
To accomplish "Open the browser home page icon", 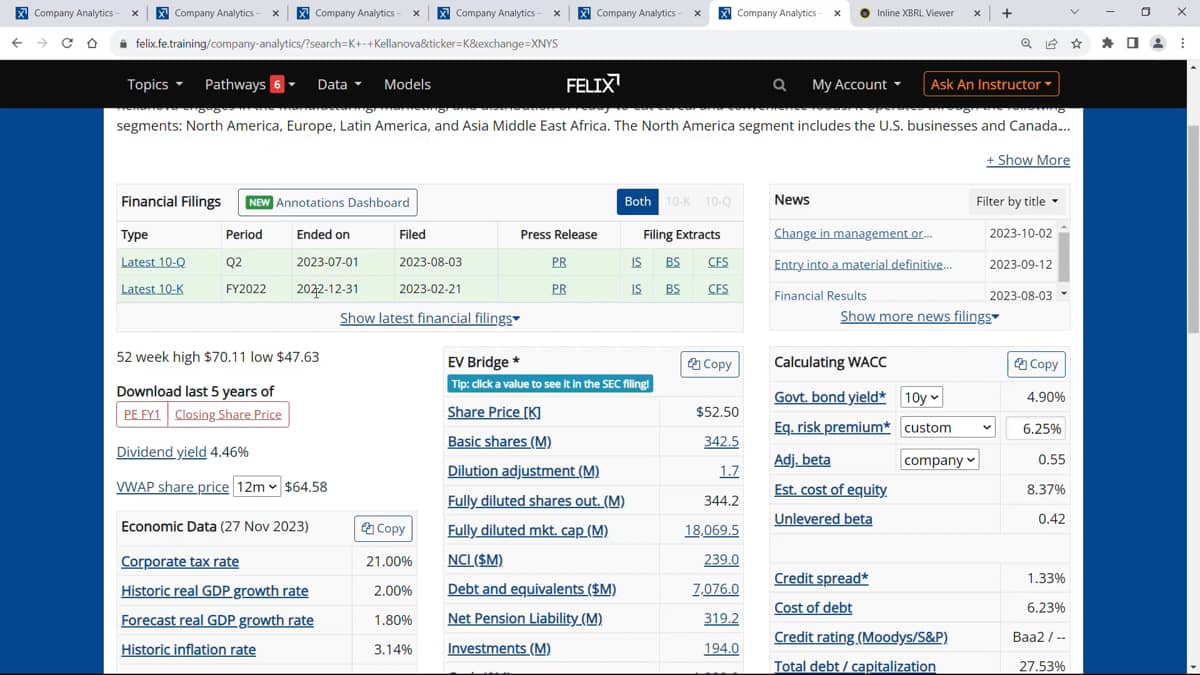I will coord(92,44).
